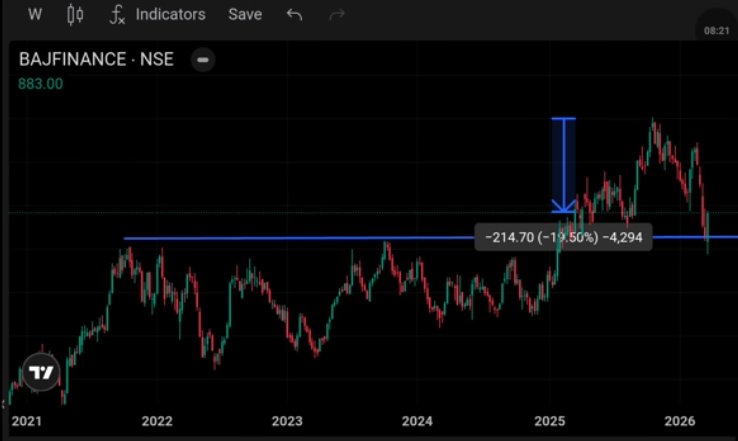Click the BAJFINANCE · NSE symbol title
Viewport: 738px width, 441px height.
pyautogui.click(x=96, y=59)
